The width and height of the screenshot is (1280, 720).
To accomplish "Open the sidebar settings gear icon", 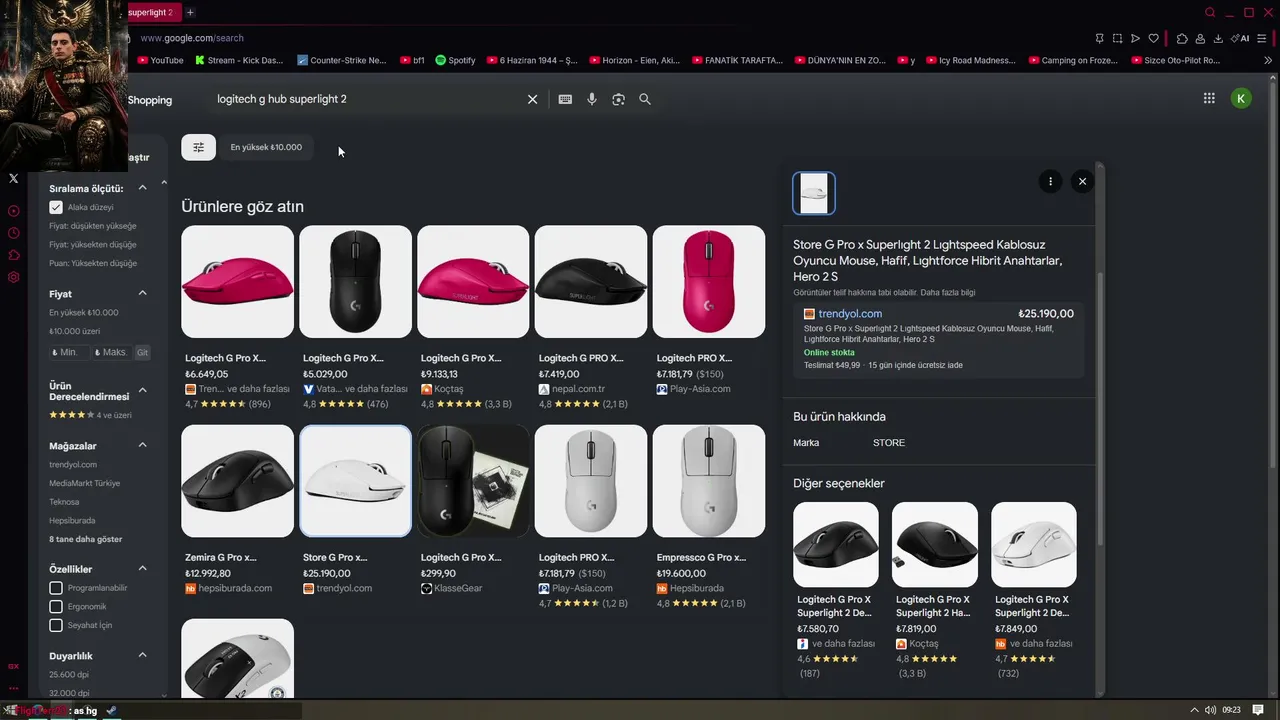I will click(13, 277).
